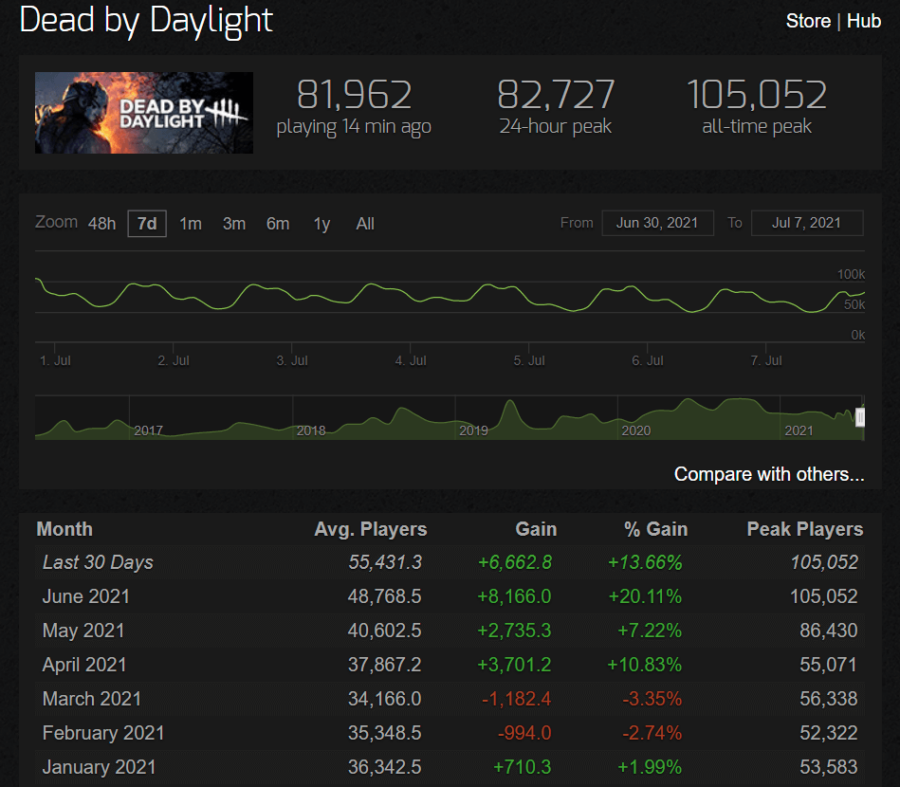Select the June 2021 row label
This screenshot has height=787, width=900.
[86, 596]
